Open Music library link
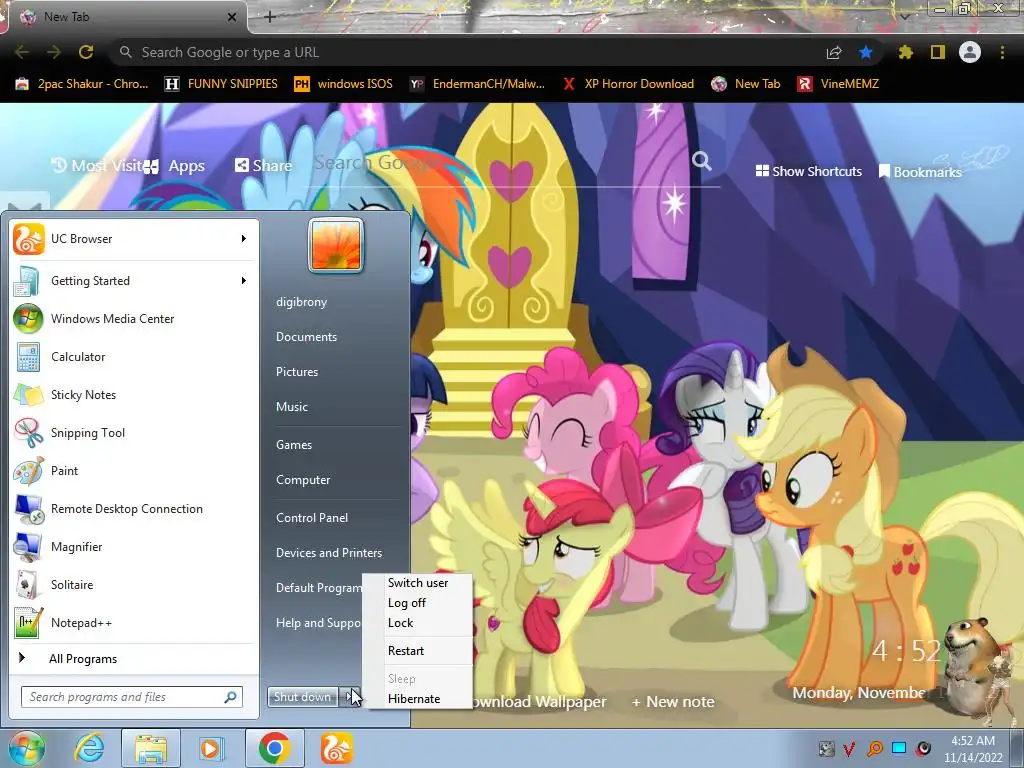This screenshot has height=768, width=1024. (291, 407)
